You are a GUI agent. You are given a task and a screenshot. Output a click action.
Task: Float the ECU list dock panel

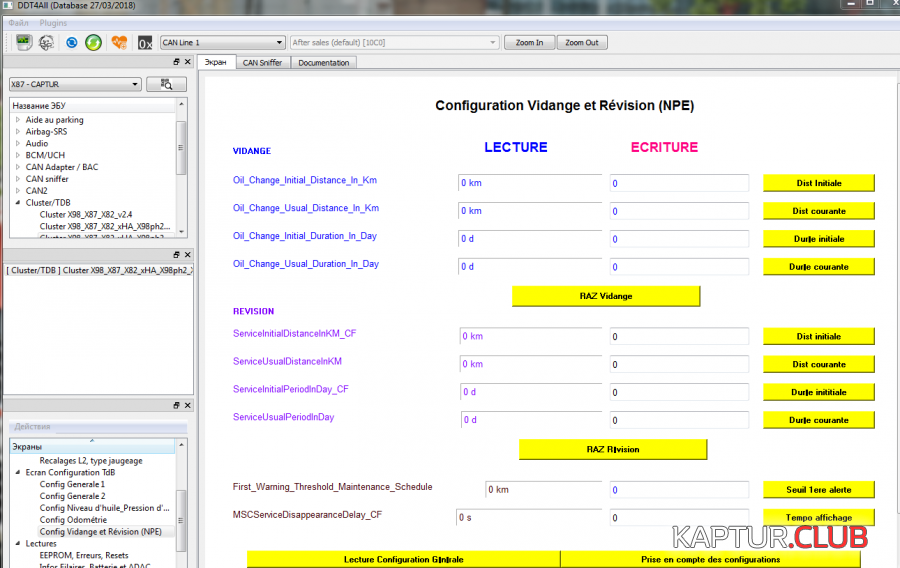(176, 61)
